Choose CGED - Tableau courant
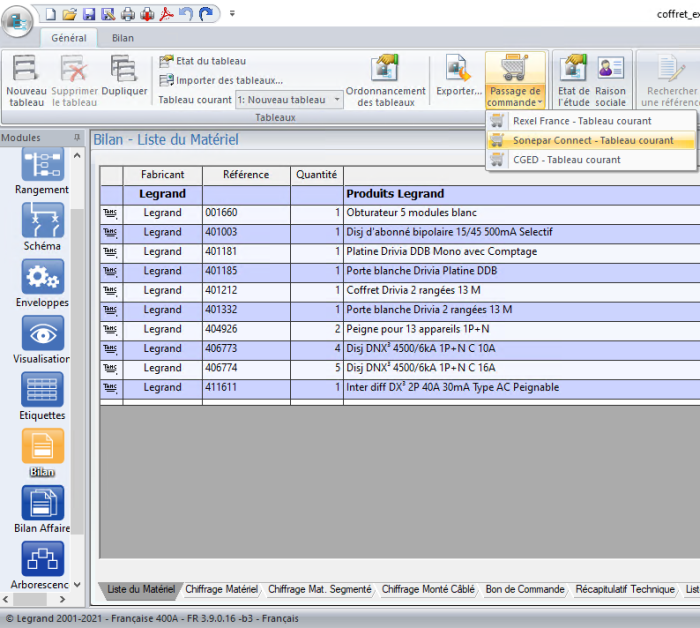 click(x=591, y=160)
